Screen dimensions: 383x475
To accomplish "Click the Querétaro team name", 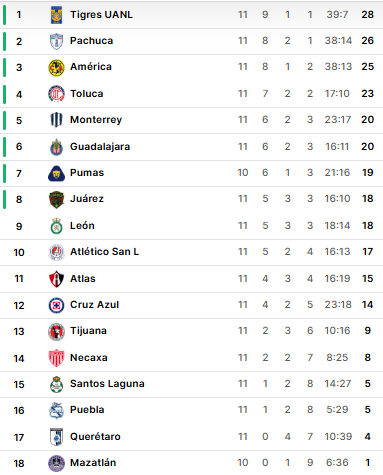I will 95,436.
